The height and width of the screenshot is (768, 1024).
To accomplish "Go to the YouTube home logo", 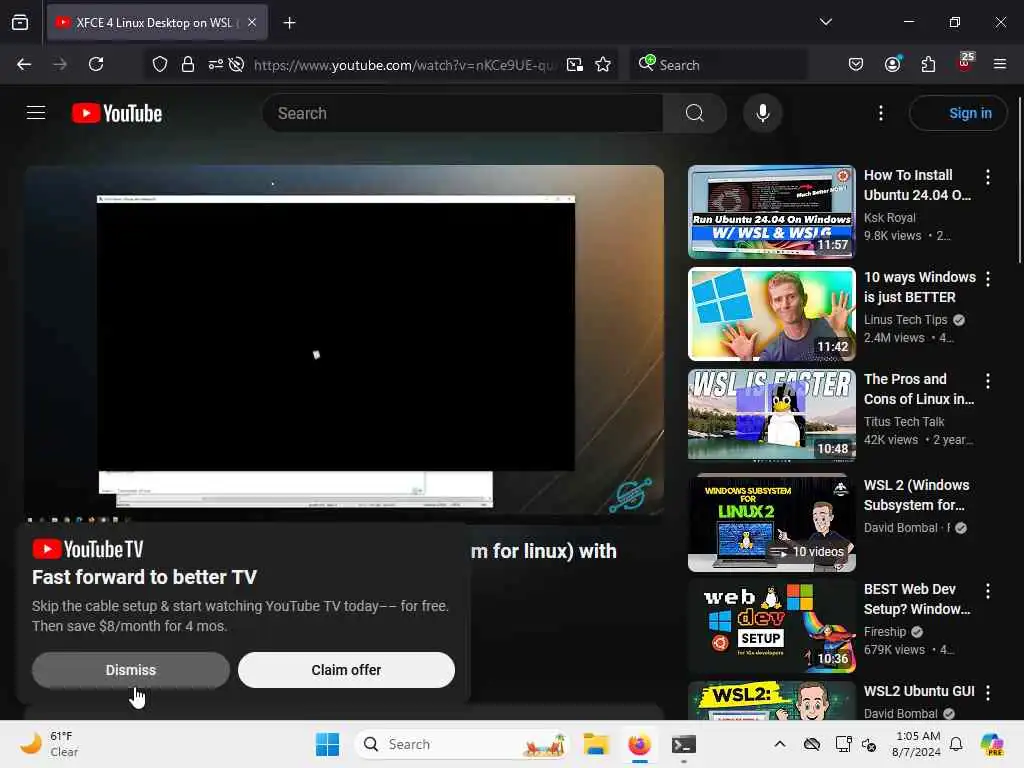I will tap(117, 113).
